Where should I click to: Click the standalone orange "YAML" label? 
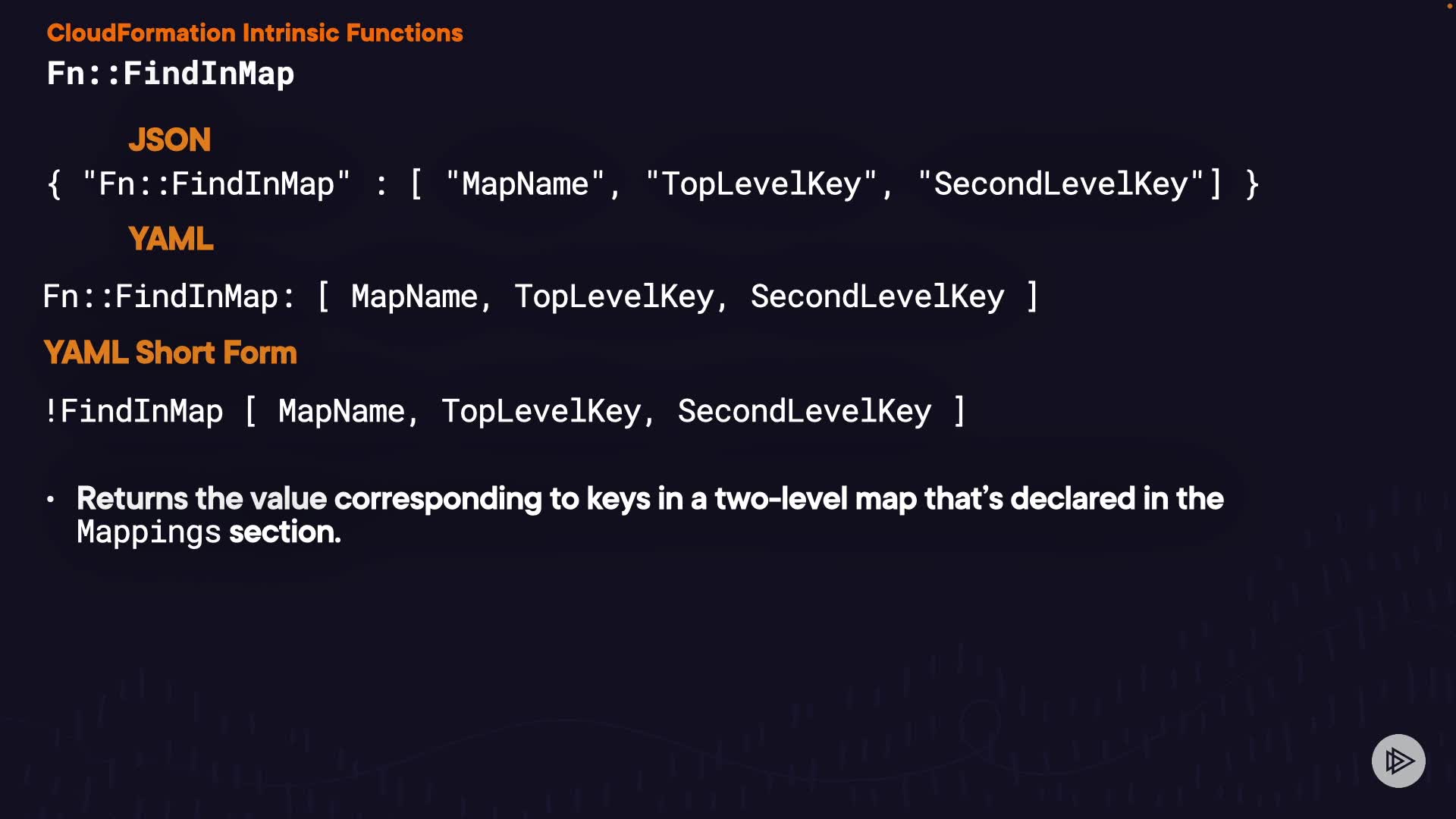click(171, 239)
